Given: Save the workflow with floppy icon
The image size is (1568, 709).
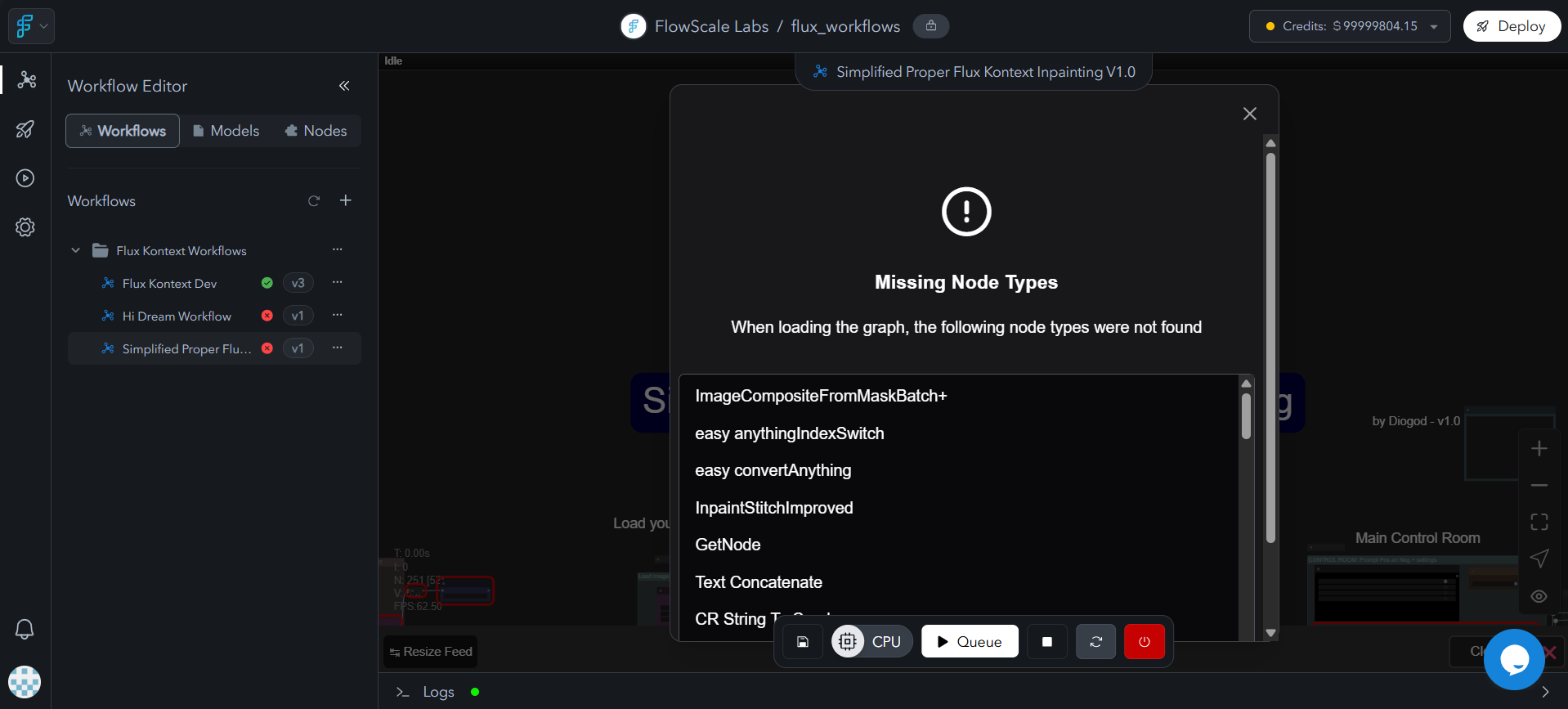Looking at the screenshot, I should pos(803,642).
